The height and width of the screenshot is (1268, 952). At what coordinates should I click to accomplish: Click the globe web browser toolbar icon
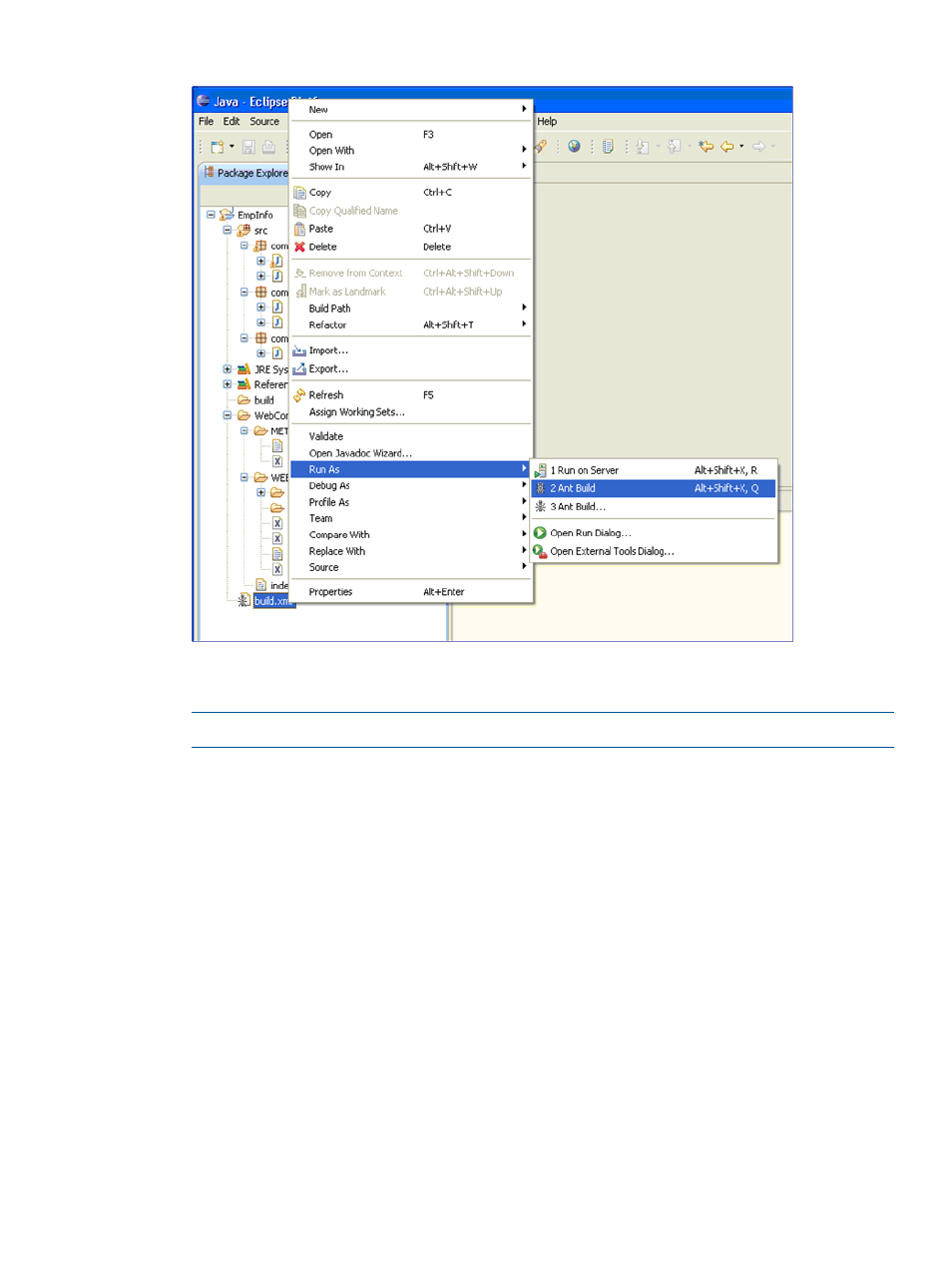click(574, 147)
